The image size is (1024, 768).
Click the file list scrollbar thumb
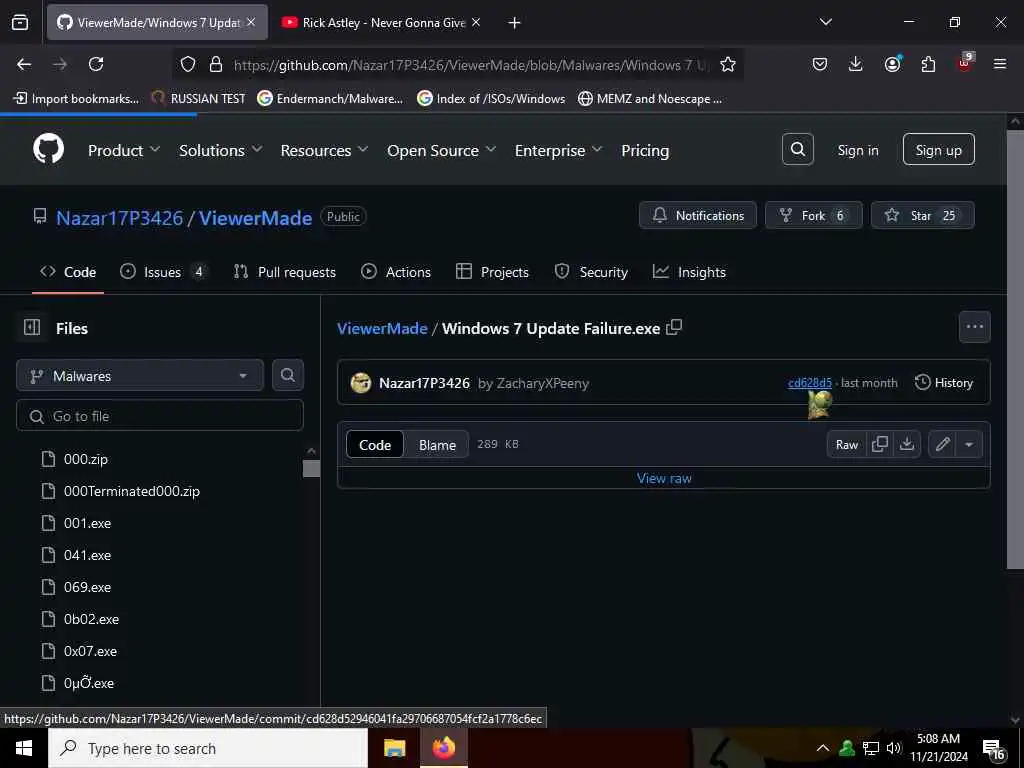tap(312, 468)
